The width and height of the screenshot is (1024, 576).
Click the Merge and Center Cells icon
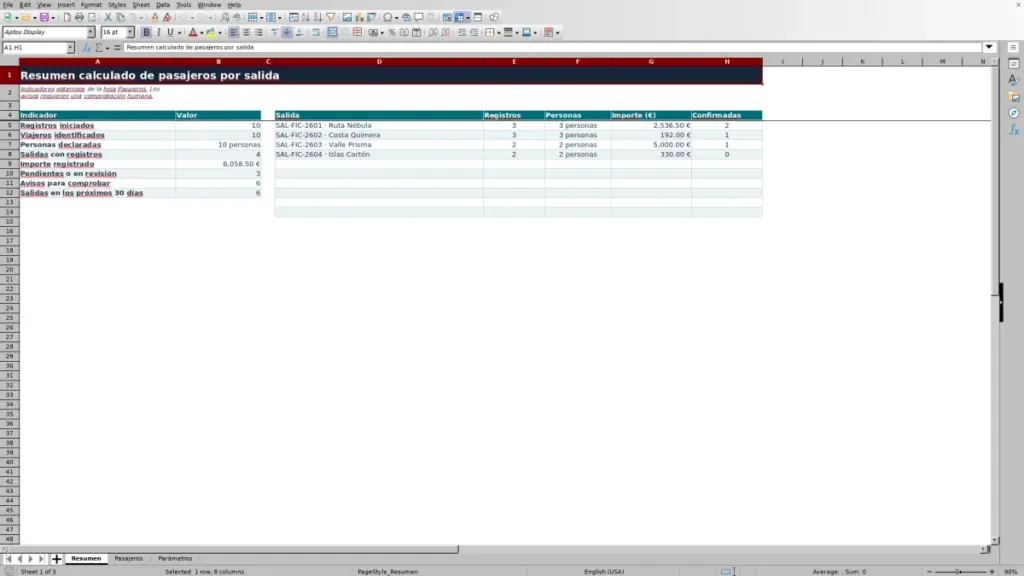pos(332,32)
